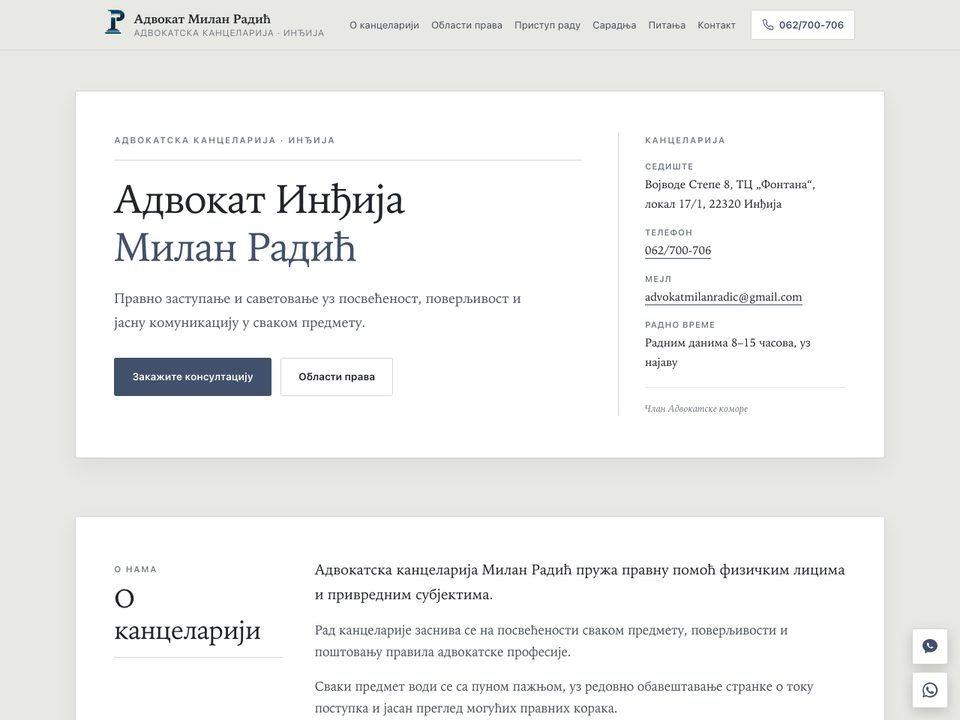Viewport: 960px width, 720px height.
Task: Click the outlined 'Области права' hero button
Action: click(x=337, y=377)
